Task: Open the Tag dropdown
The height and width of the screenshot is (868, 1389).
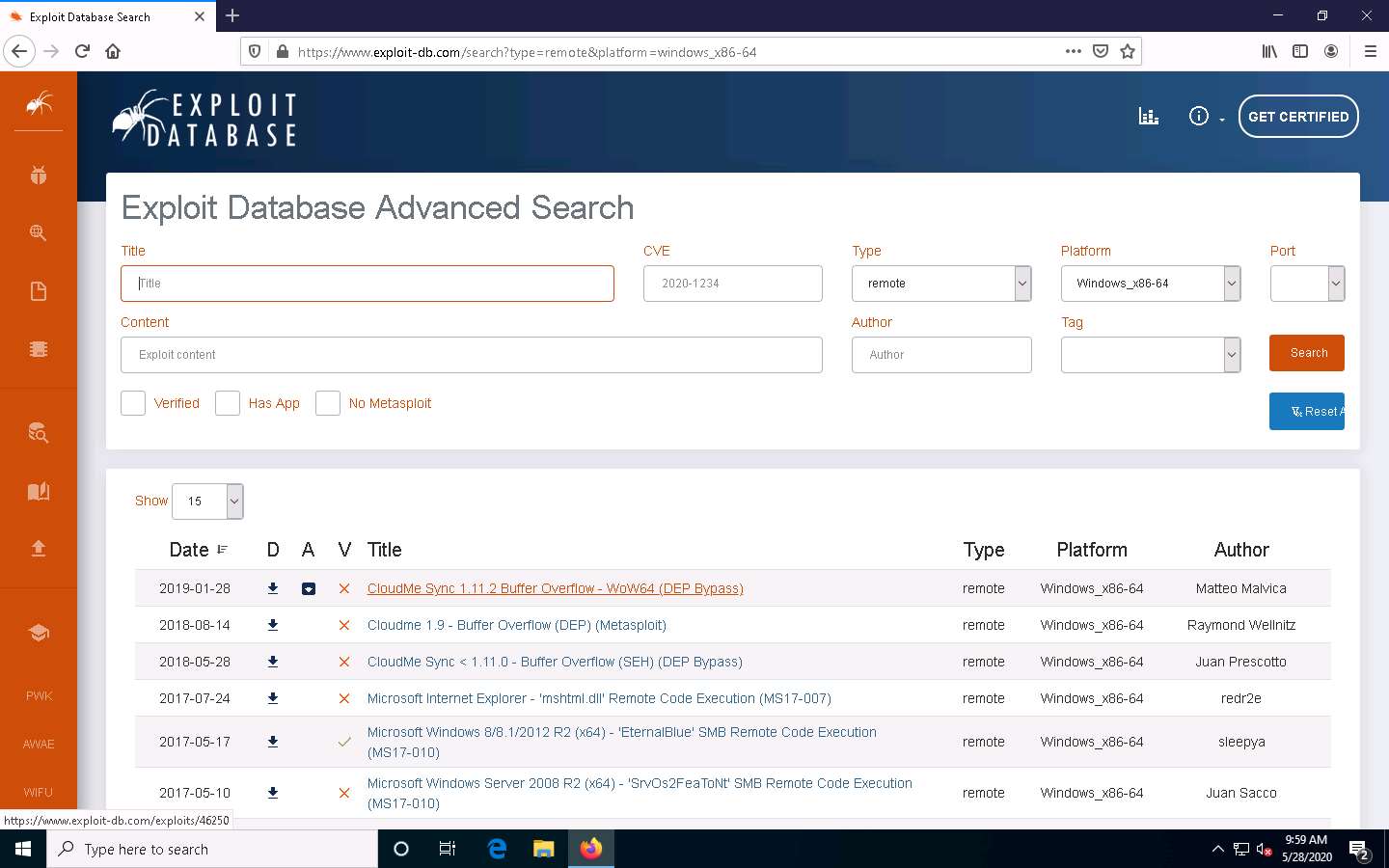Action: pyautogui.click(x=1151, y=355)
